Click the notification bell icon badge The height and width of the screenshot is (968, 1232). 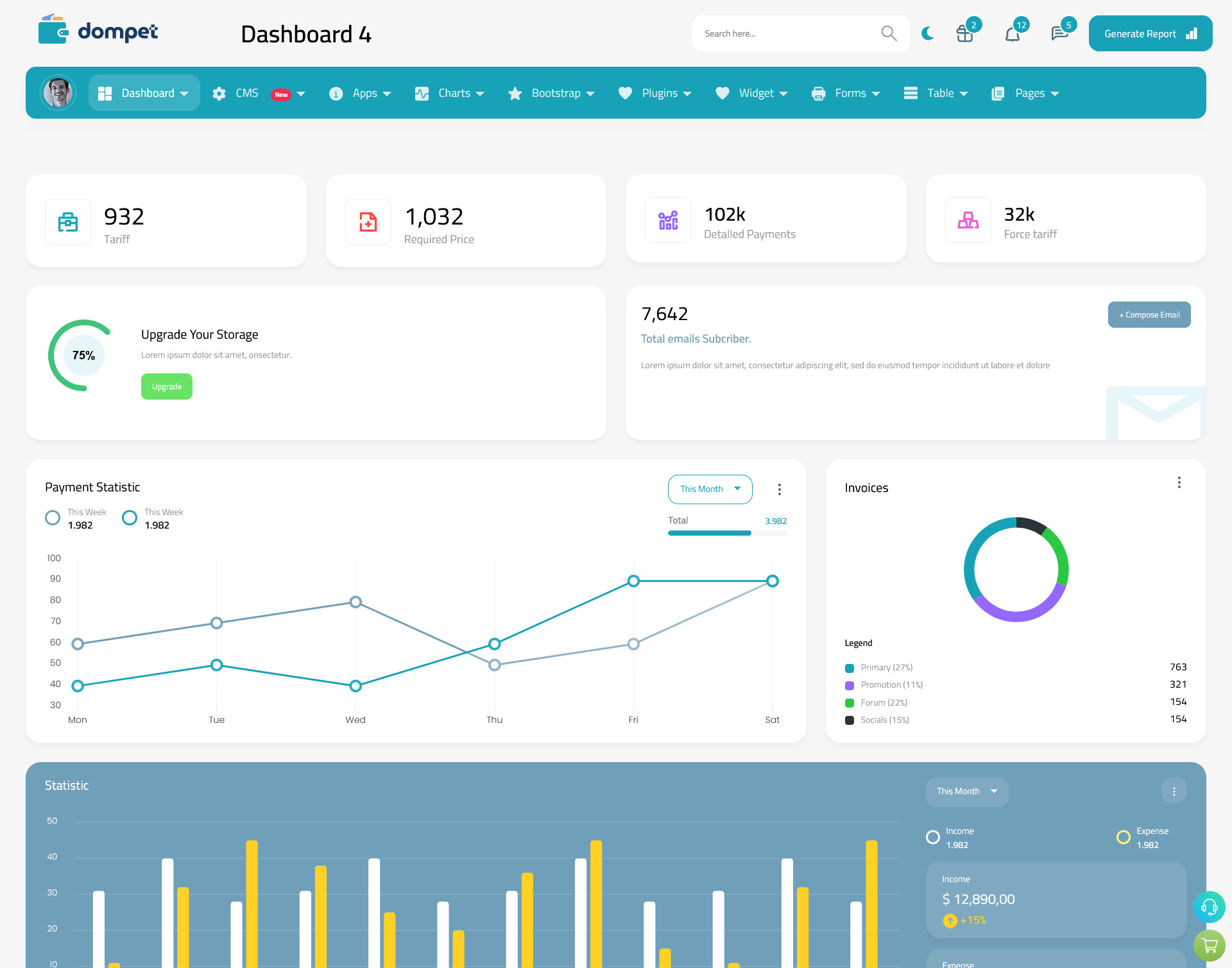pos(1021,23)
